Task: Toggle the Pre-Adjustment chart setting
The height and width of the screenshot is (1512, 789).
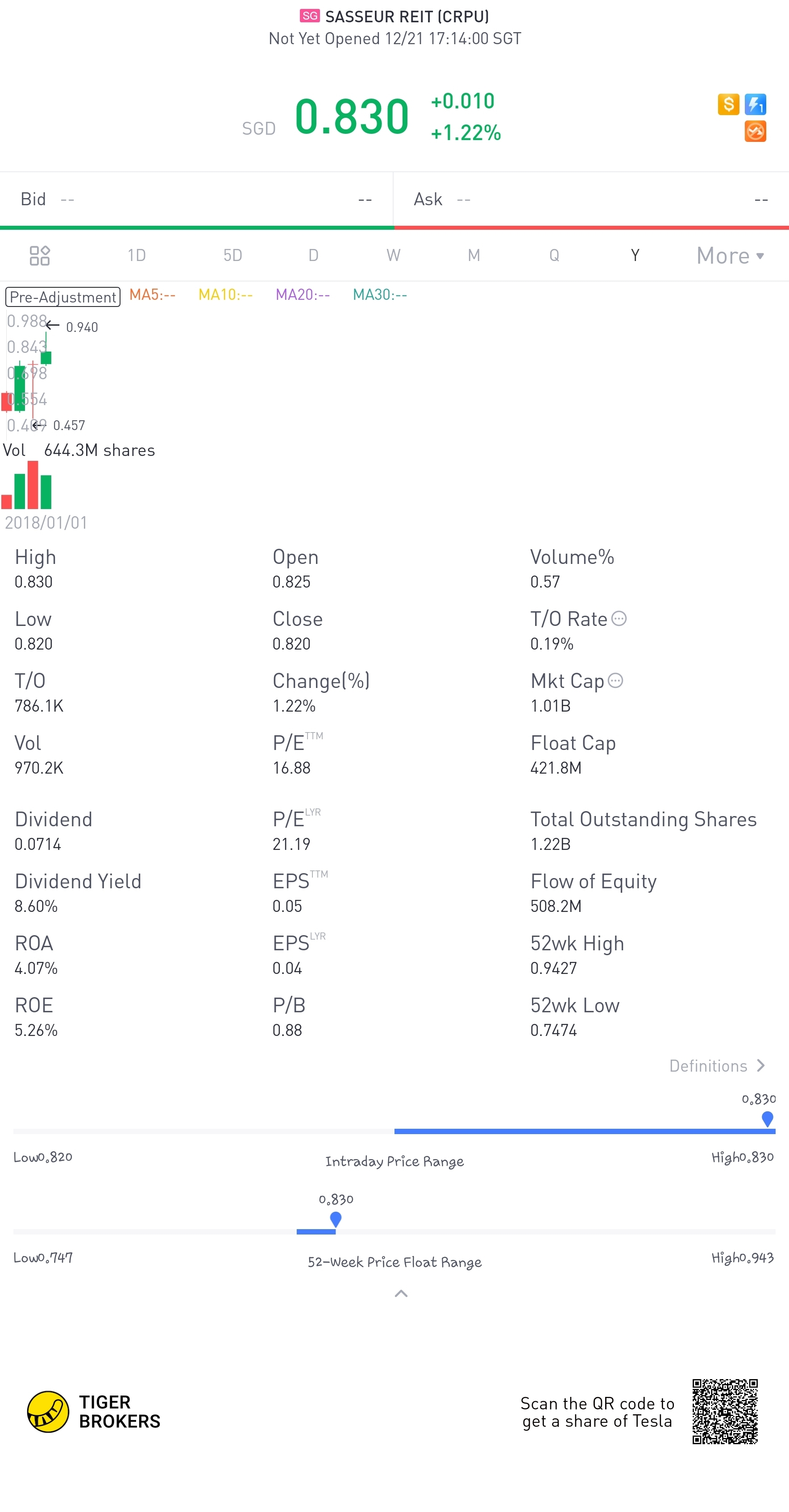Action: (63, 297)
